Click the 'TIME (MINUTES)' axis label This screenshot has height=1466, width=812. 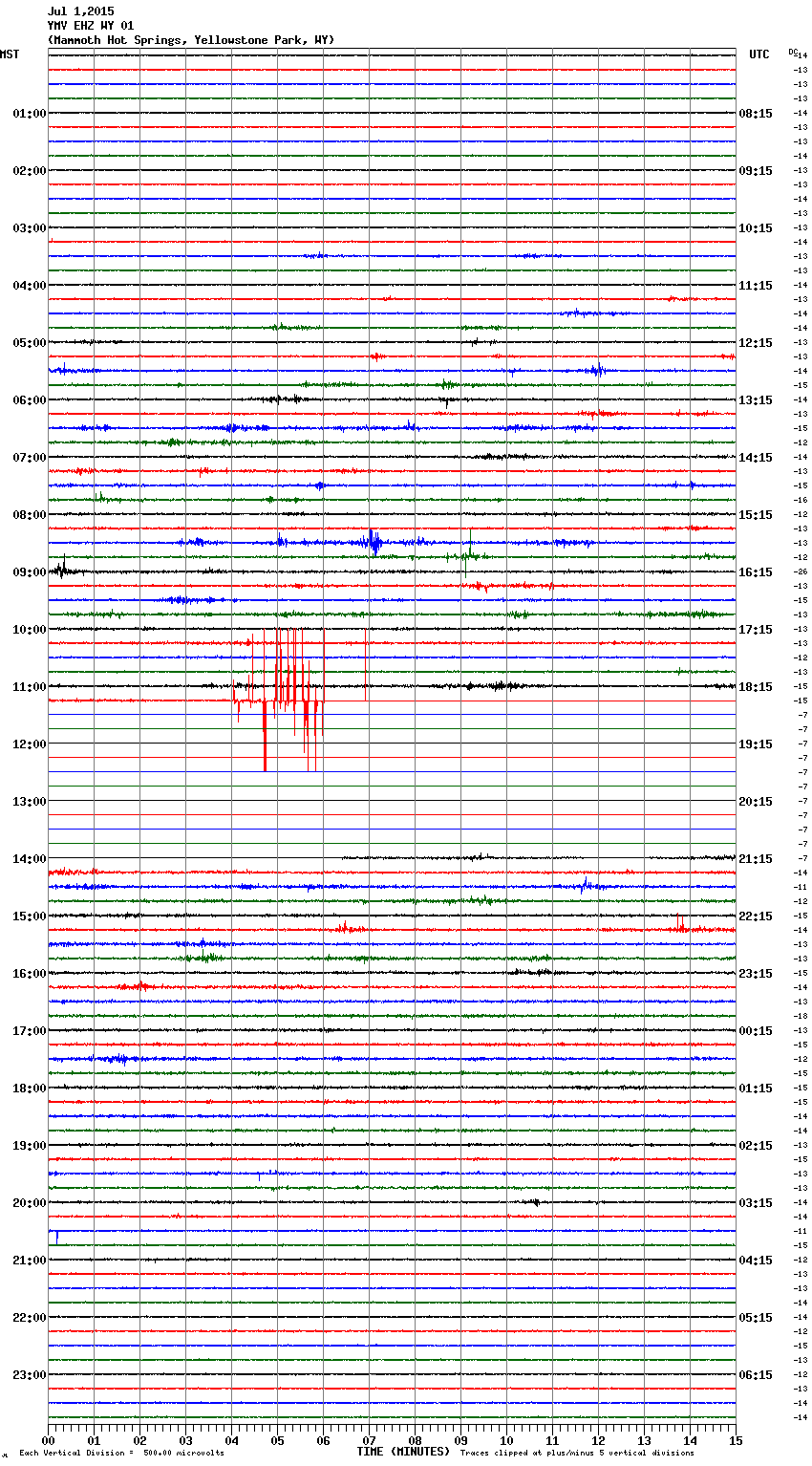tap(402, 1452)
